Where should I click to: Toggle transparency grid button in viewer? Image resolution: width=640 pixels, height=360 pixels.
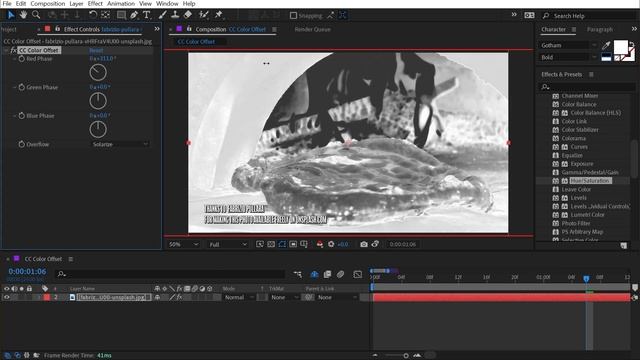271,244
